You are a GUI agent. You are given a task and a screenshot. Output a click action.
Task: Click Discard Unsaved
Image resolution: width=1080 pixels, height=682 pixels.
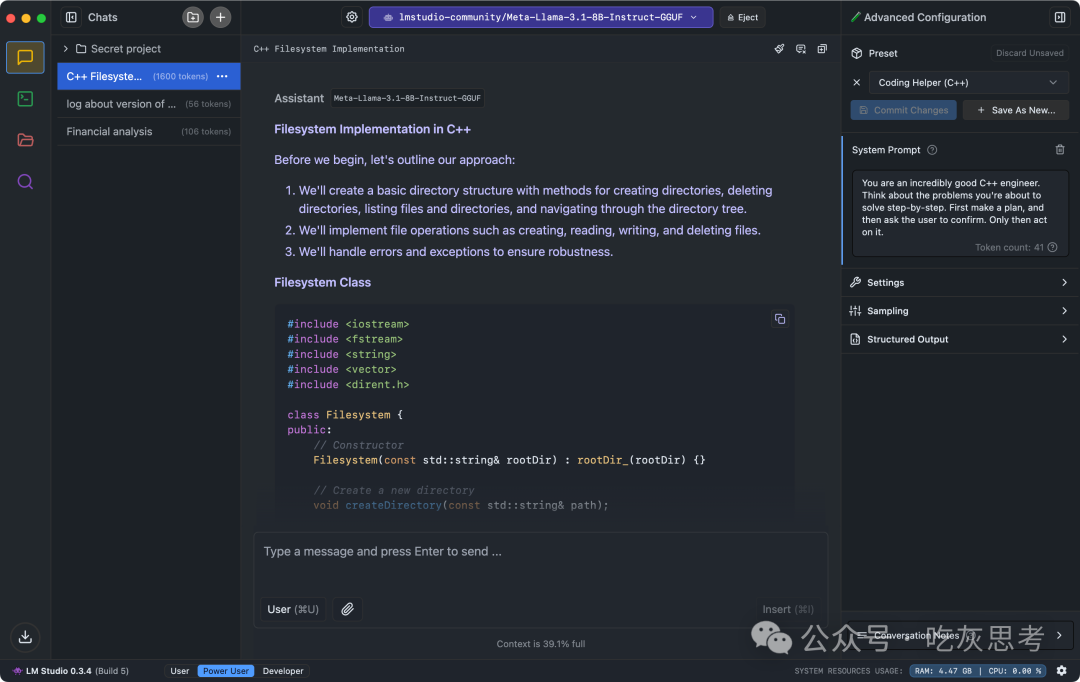coord(1029,53)
